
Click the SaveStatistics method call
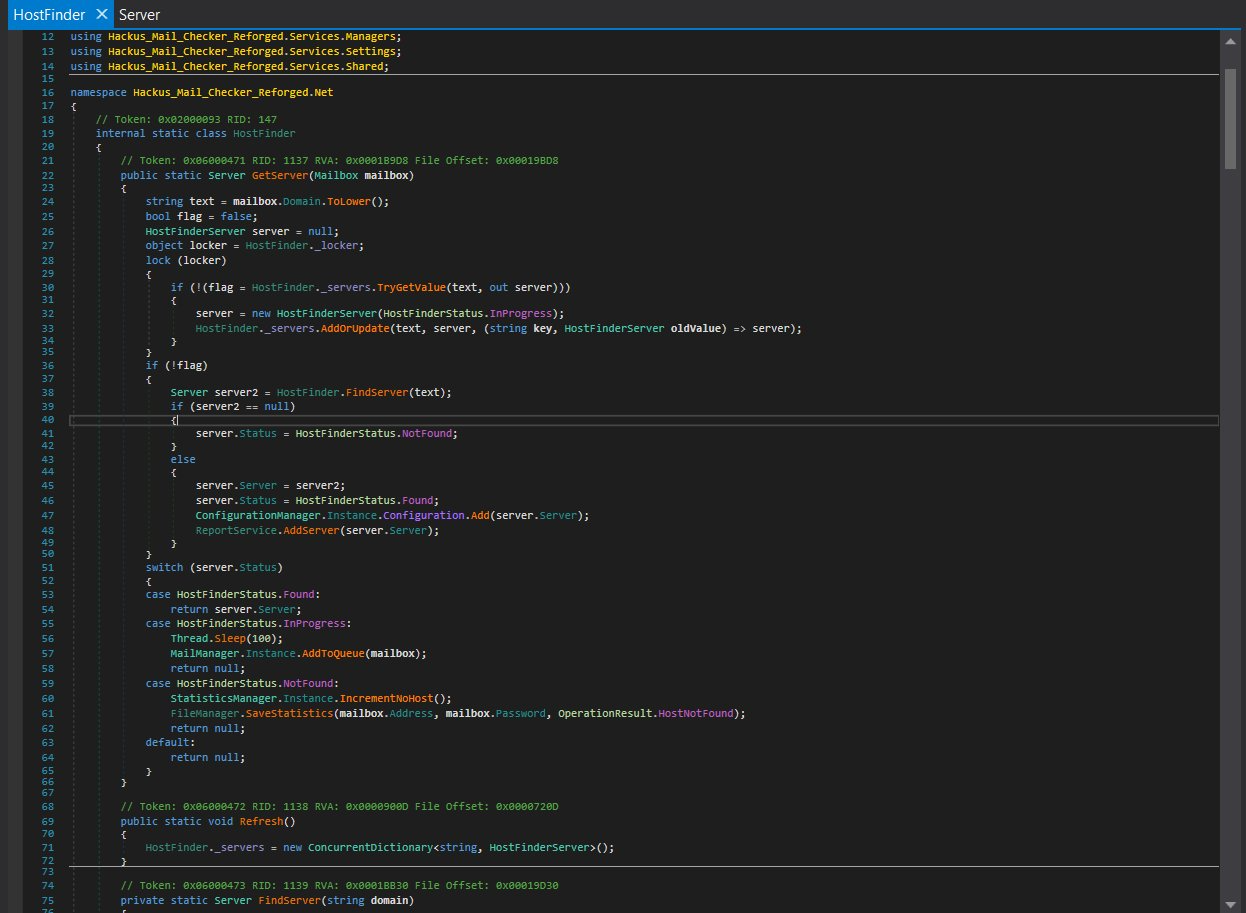pos(289,713)
